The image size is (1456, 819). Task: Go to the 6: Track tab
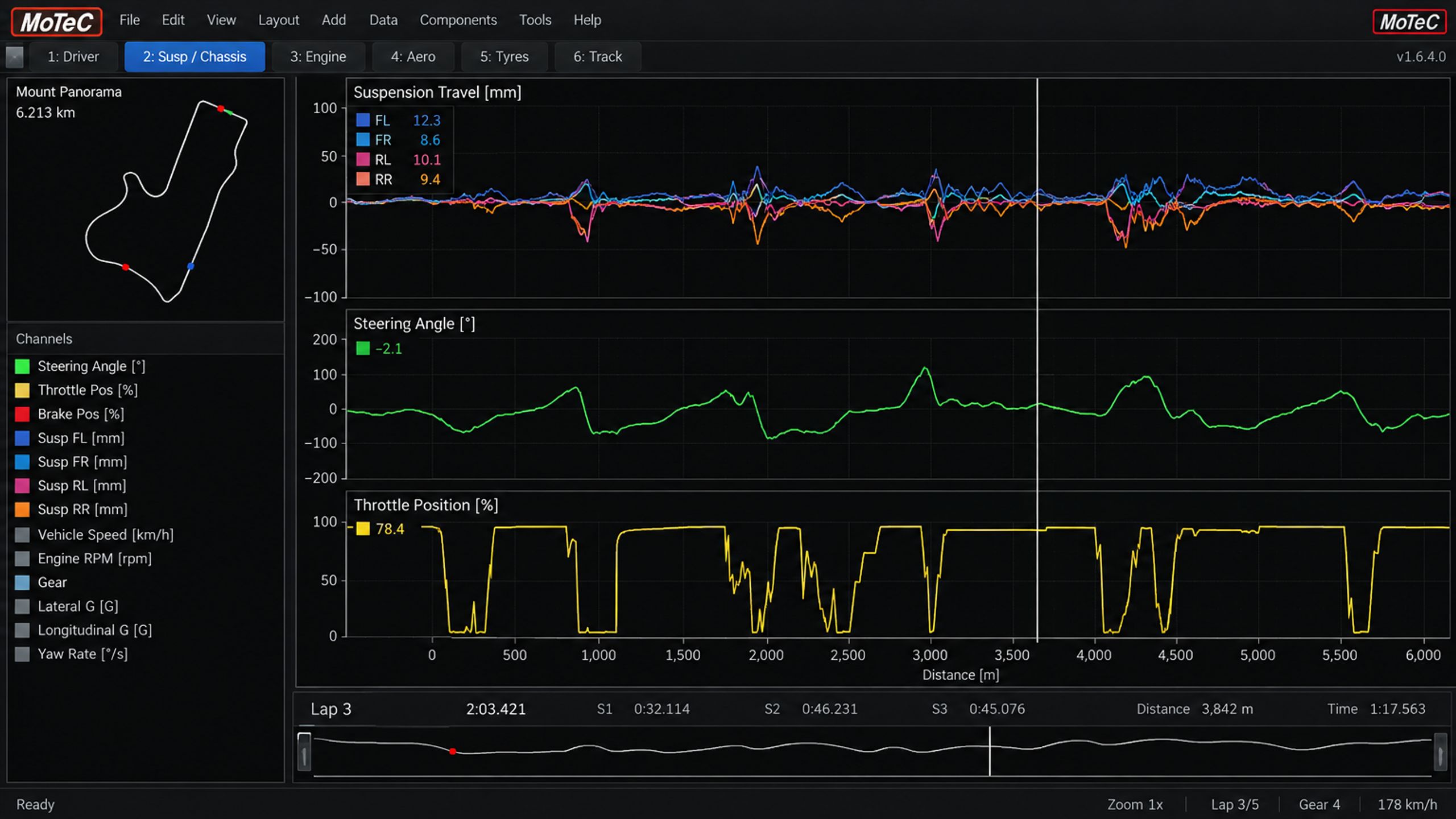tap(597, 57)
